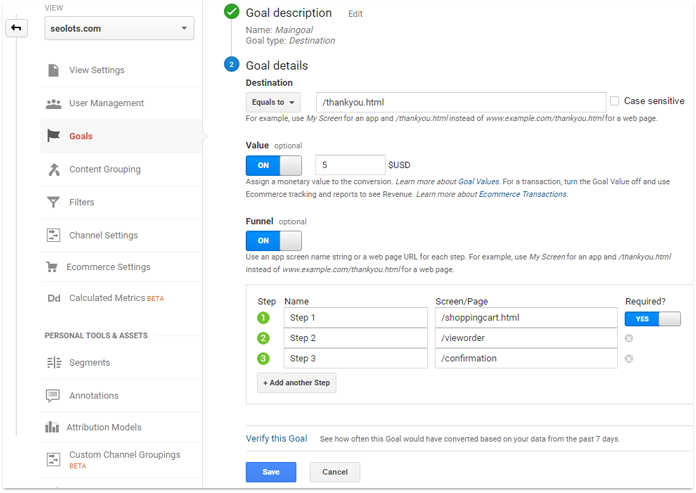This screenshot has height=493, width=696.
Task: Select Content Grouping in the sidebar
Action: click(104, 169)
